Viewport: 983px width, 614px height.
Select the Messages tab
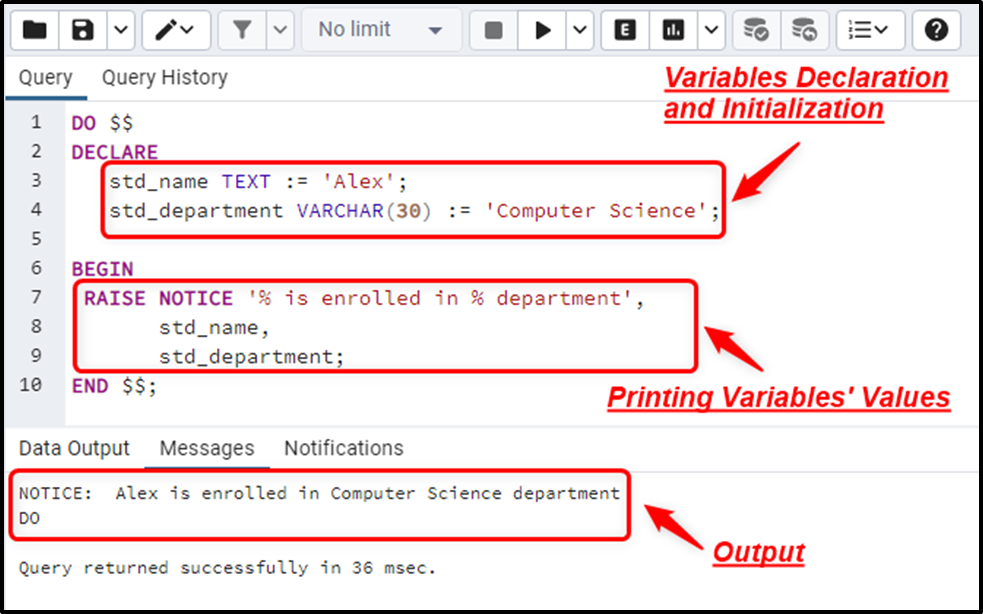207,448
